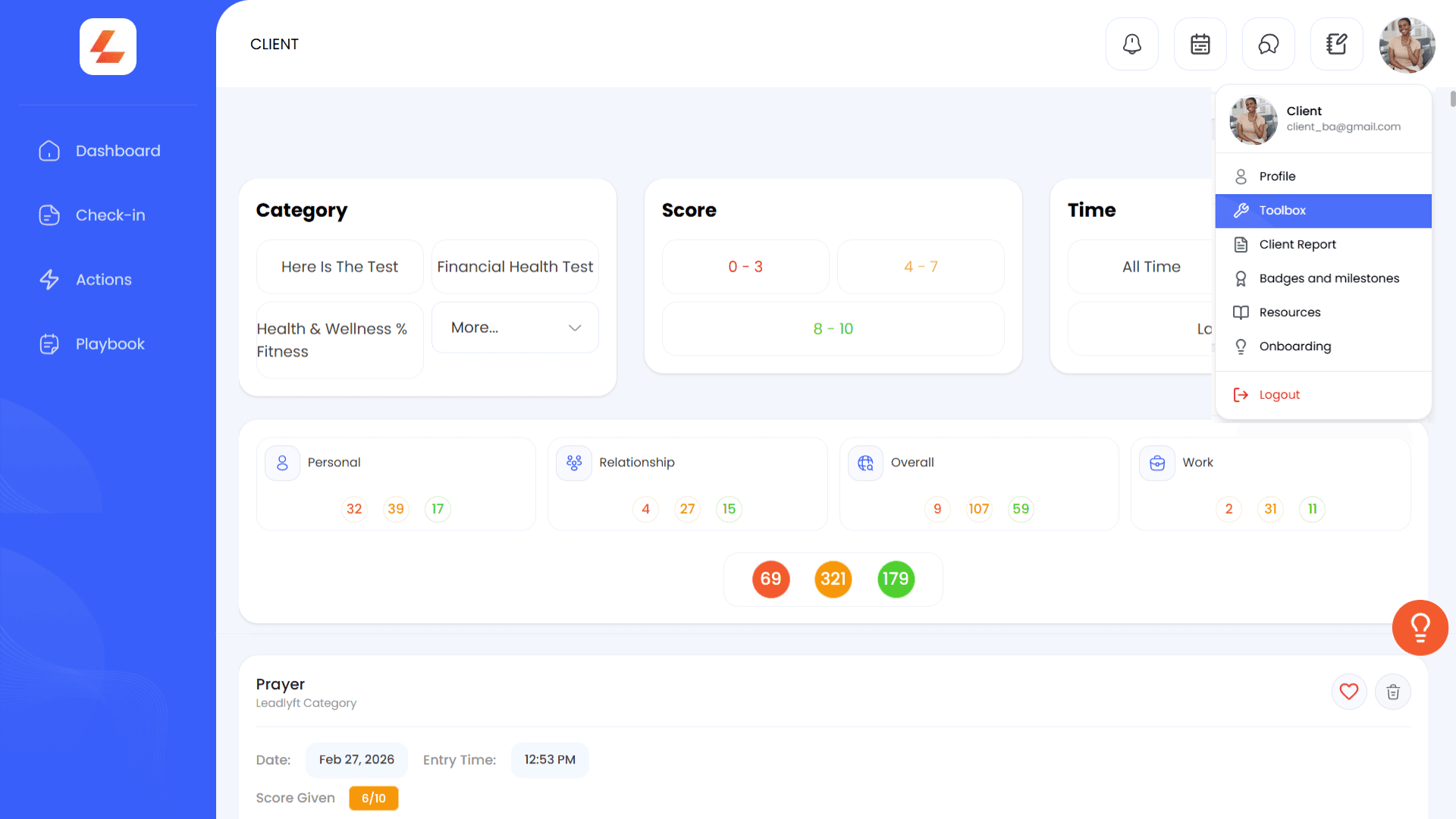Filter by Financial Health Test category
The width and height of the screenshot is (1456, 819).
click(515, 267)
